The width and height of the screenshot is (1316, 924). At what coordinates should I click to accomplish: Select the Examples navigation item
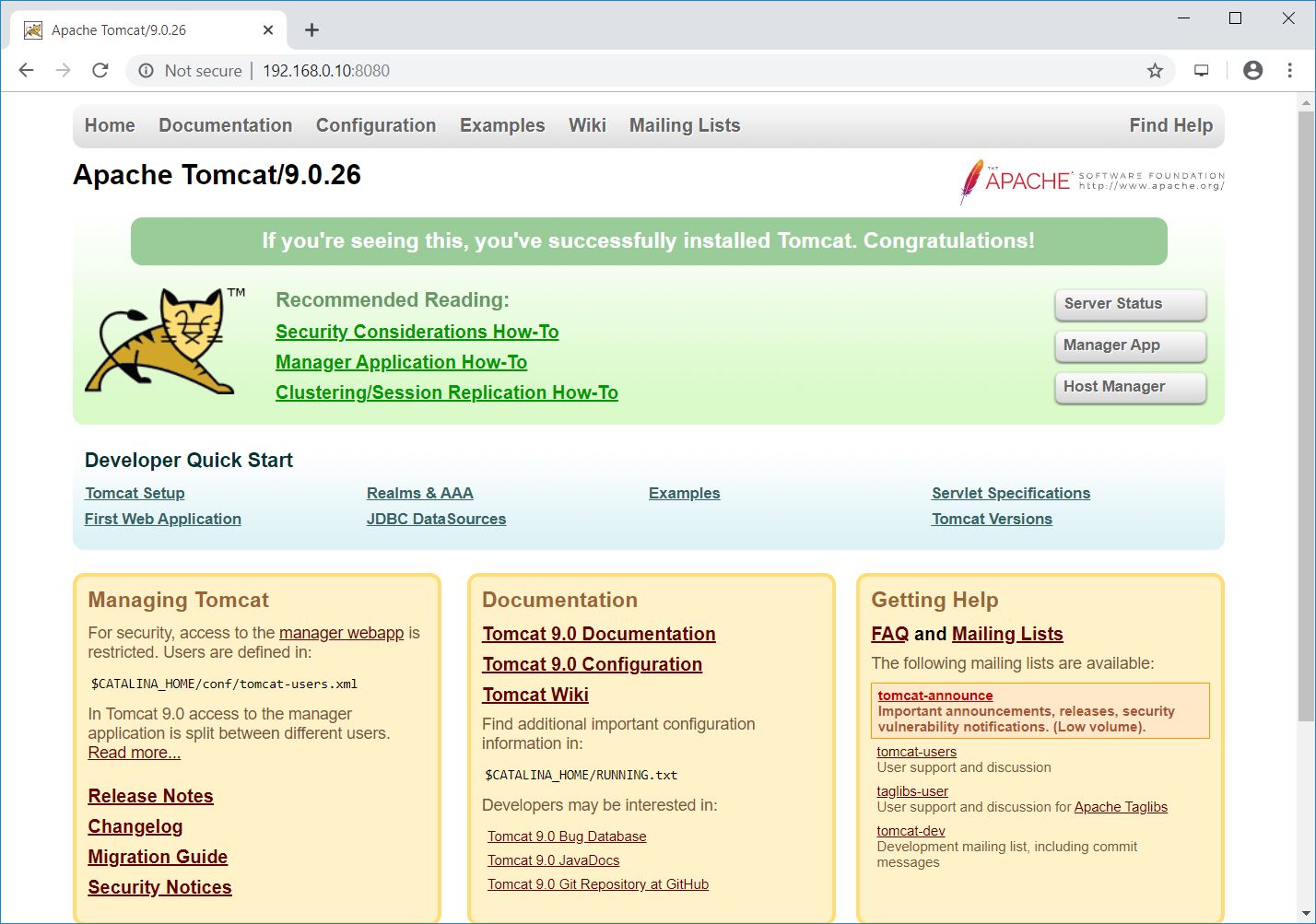coord(502,125)
